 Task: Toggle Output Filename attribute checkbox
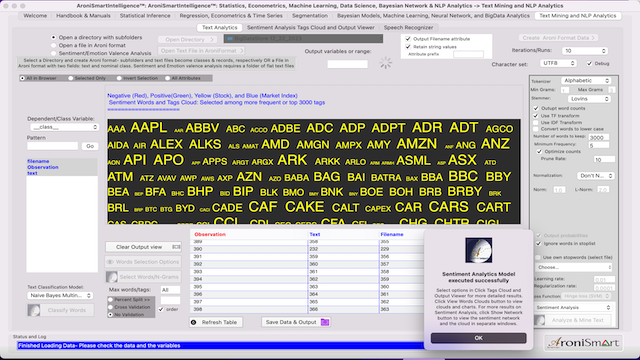pyautogui.click(x=408, y=39)
